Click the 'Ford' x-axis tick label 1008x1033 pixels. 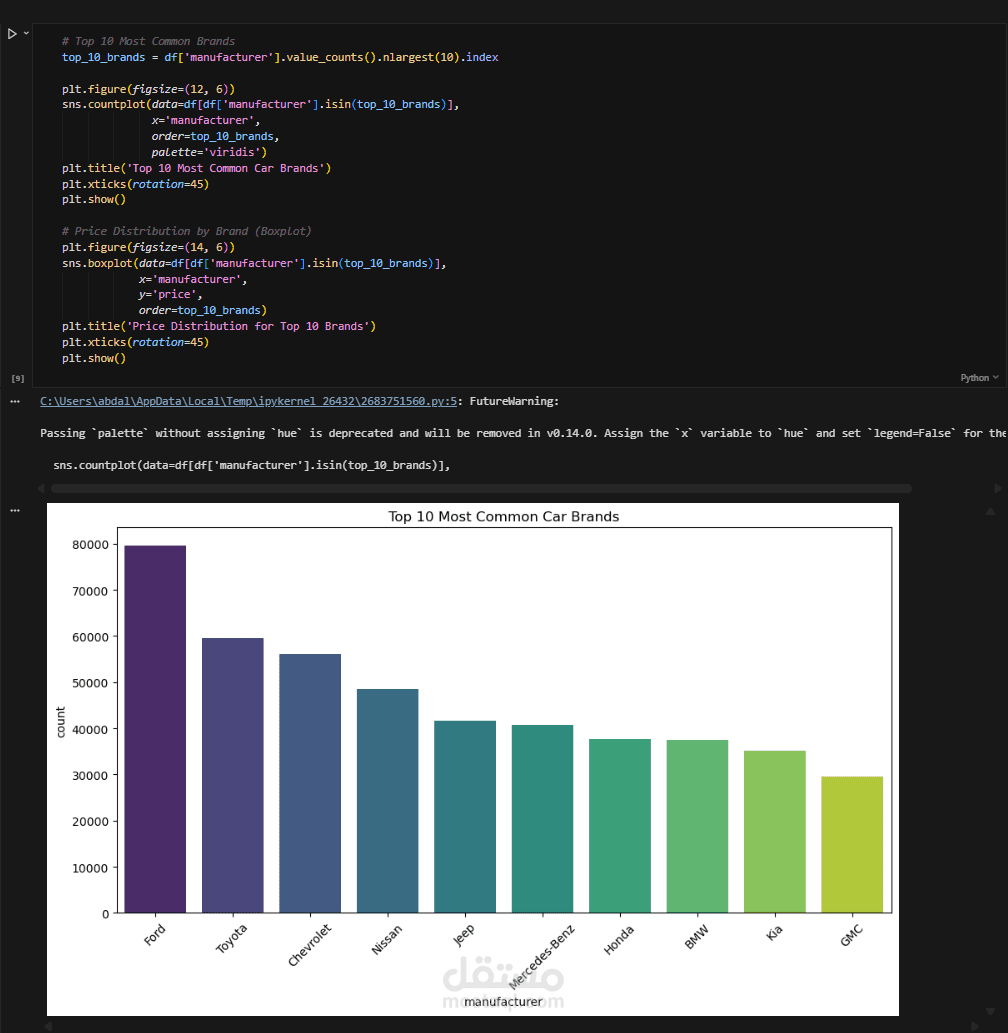[155, 935]
